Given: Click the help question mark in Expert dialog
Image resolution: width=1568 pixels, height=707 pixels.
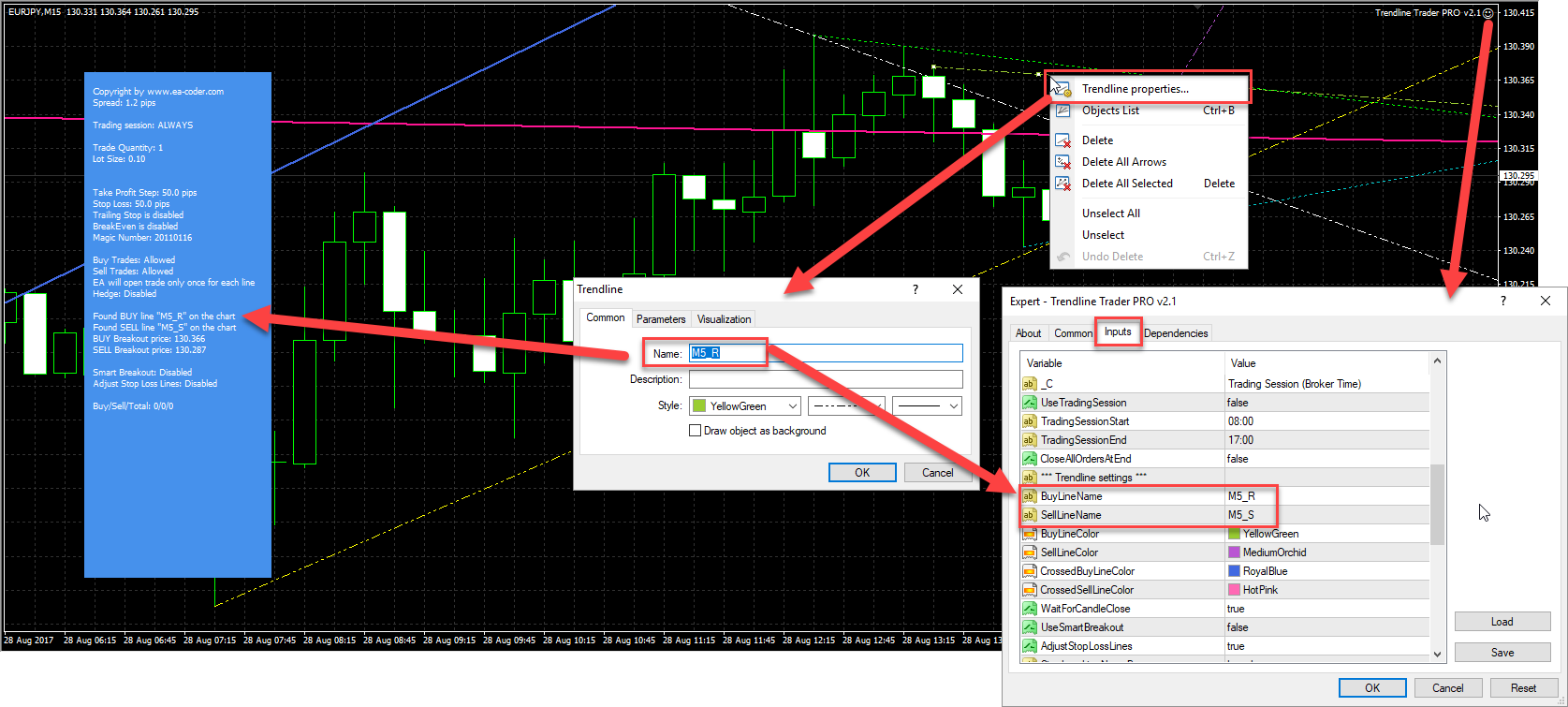Looking at the screenshot, I should 1503,301.
